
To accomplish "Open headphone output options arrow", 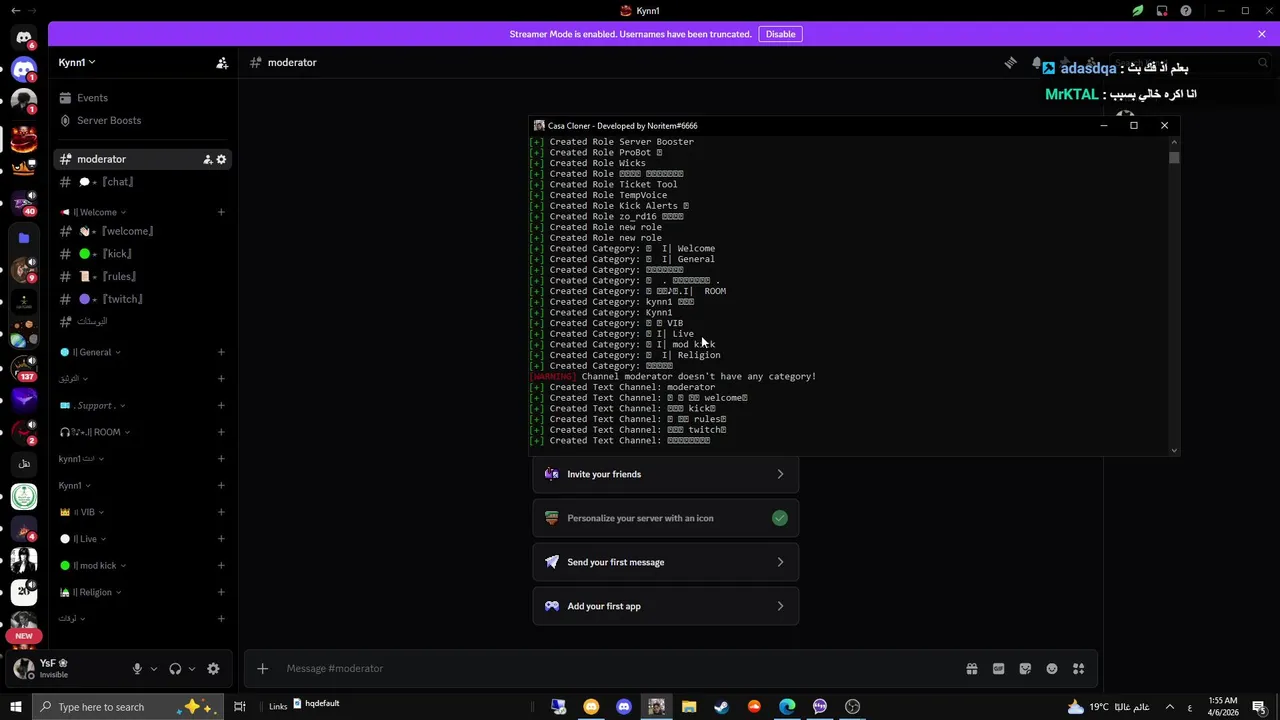I will (x=191, y=669).
